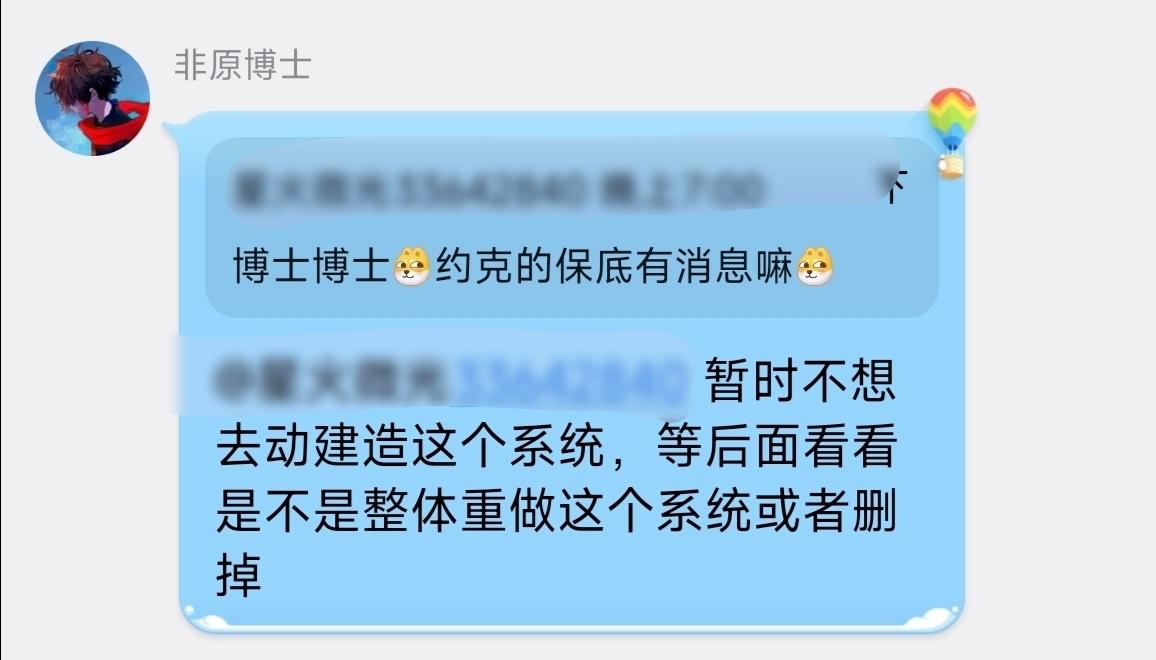Click the line starting 去动建造这个系统

pyautogui.click(x=557, y=445)
